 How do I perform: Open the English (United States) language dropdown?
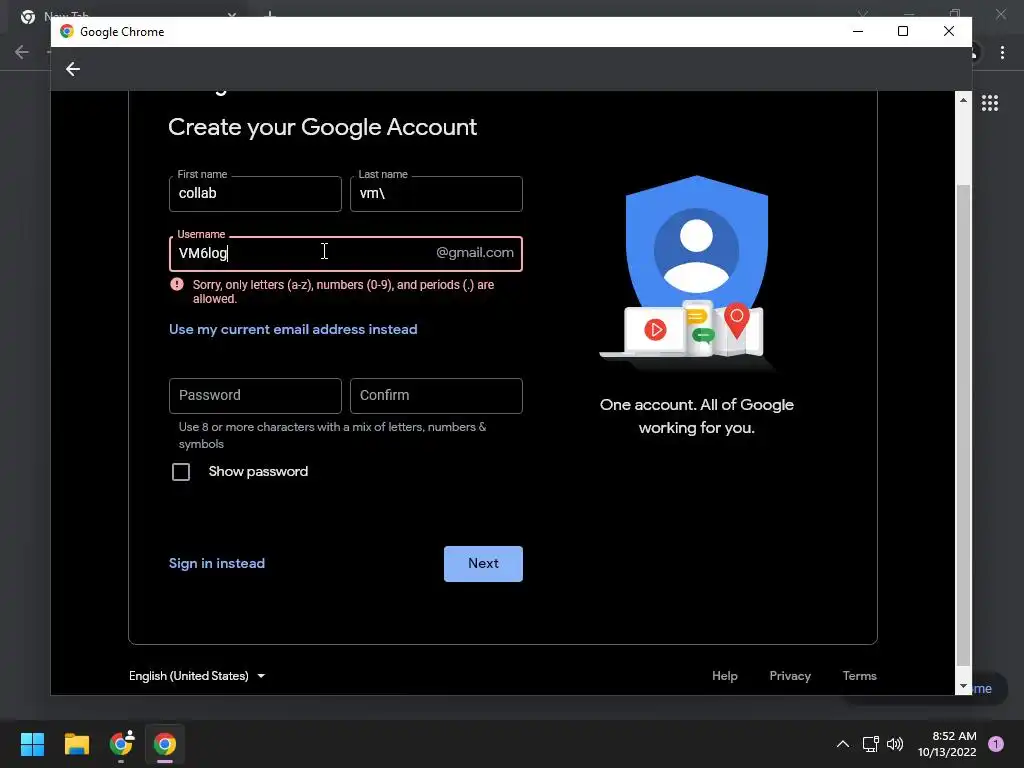(197, 676)
